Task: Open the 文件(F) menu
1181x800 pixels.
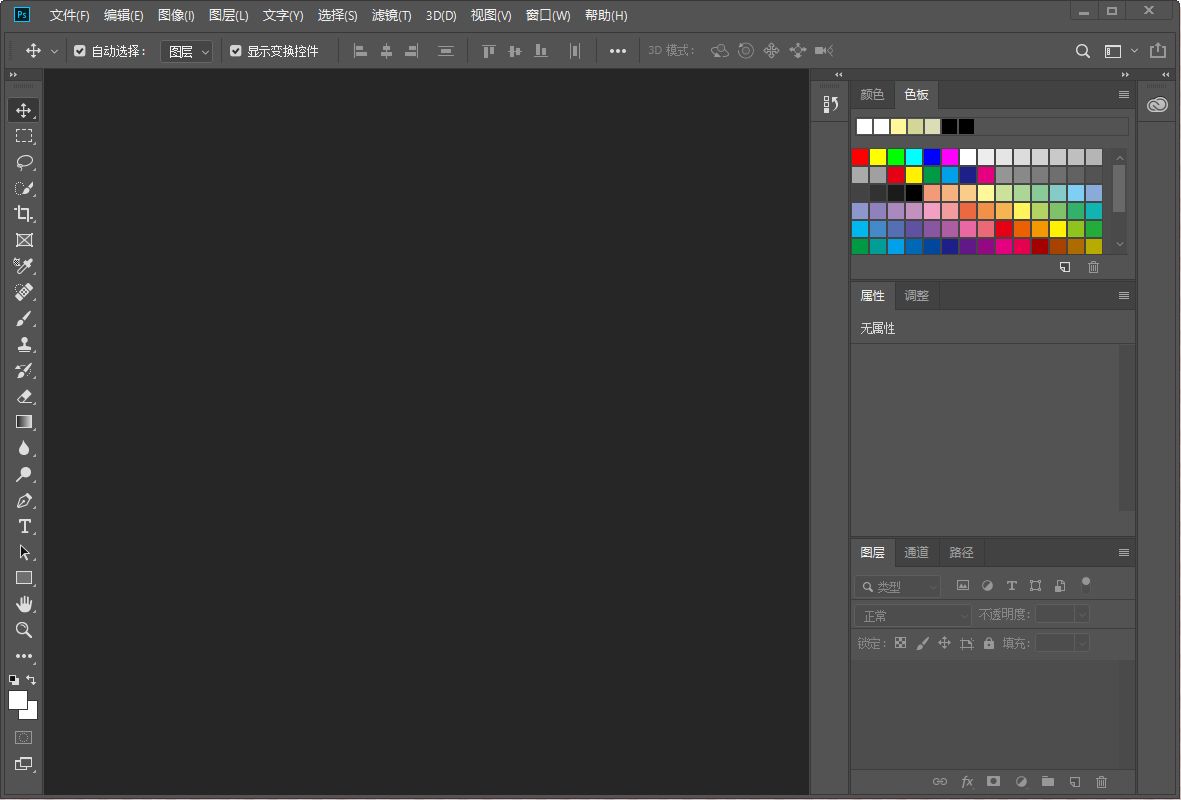Action: point(69,15)
